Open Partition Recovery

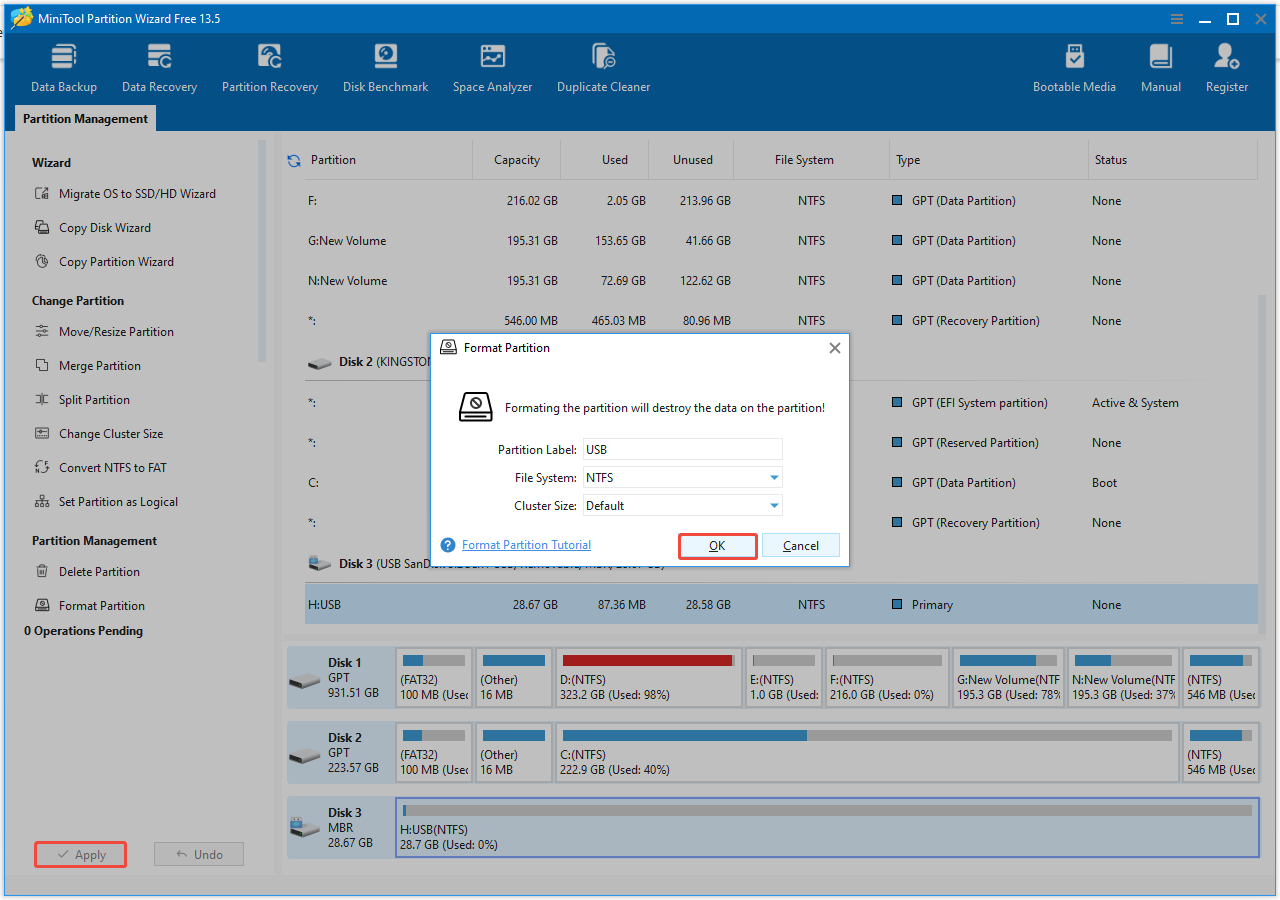269,66
